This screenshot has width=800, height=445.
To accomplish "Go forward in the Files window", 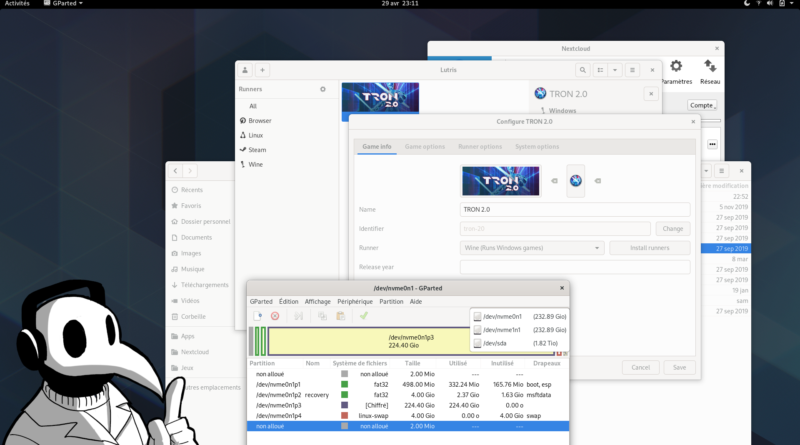I will point(190,171).
